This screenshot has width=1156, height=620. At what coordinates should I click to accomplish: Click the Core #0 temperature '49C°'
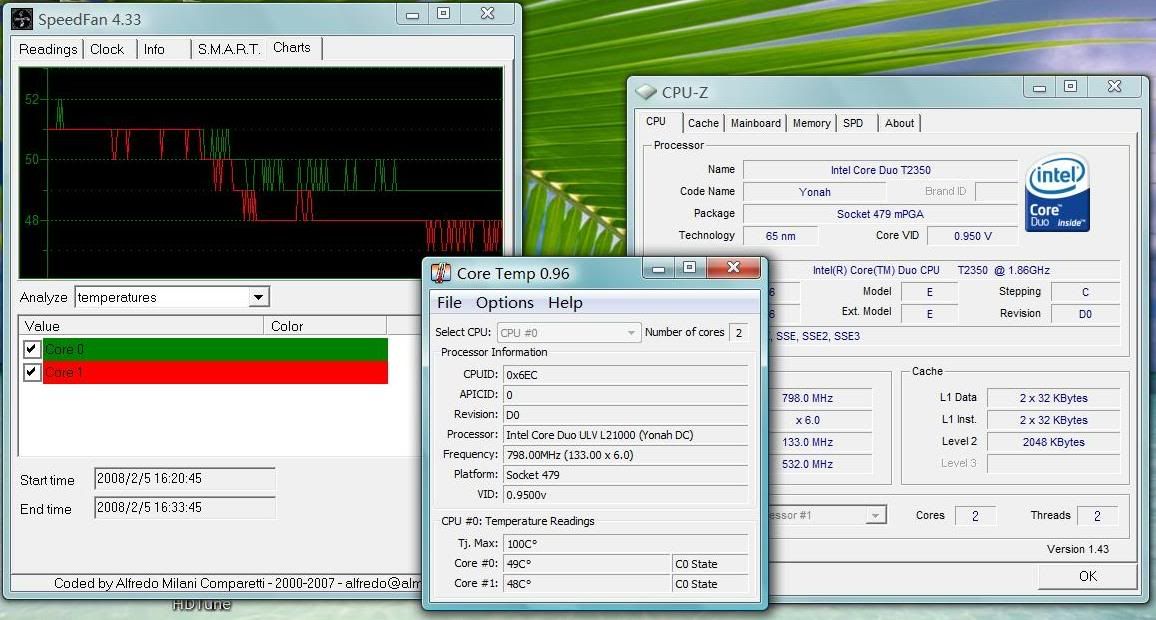[587, 564]
